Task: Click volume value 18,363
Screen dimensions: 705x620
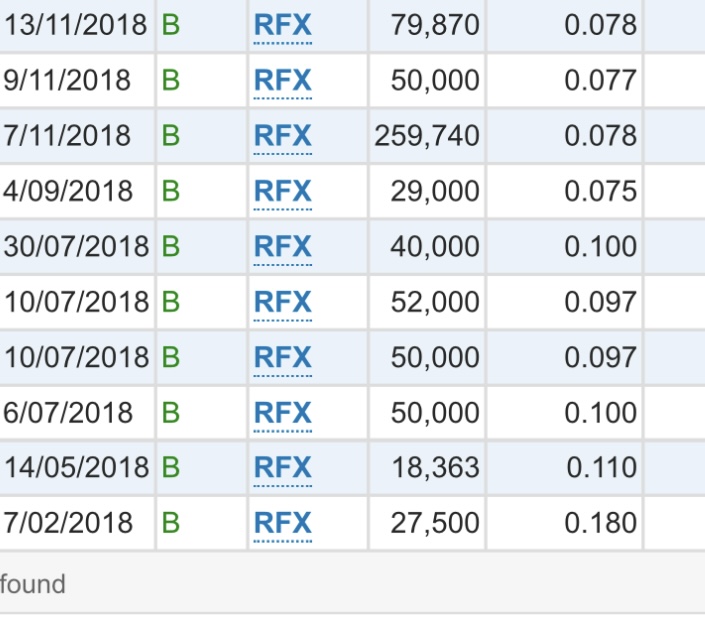Action: tap(436, 468)
